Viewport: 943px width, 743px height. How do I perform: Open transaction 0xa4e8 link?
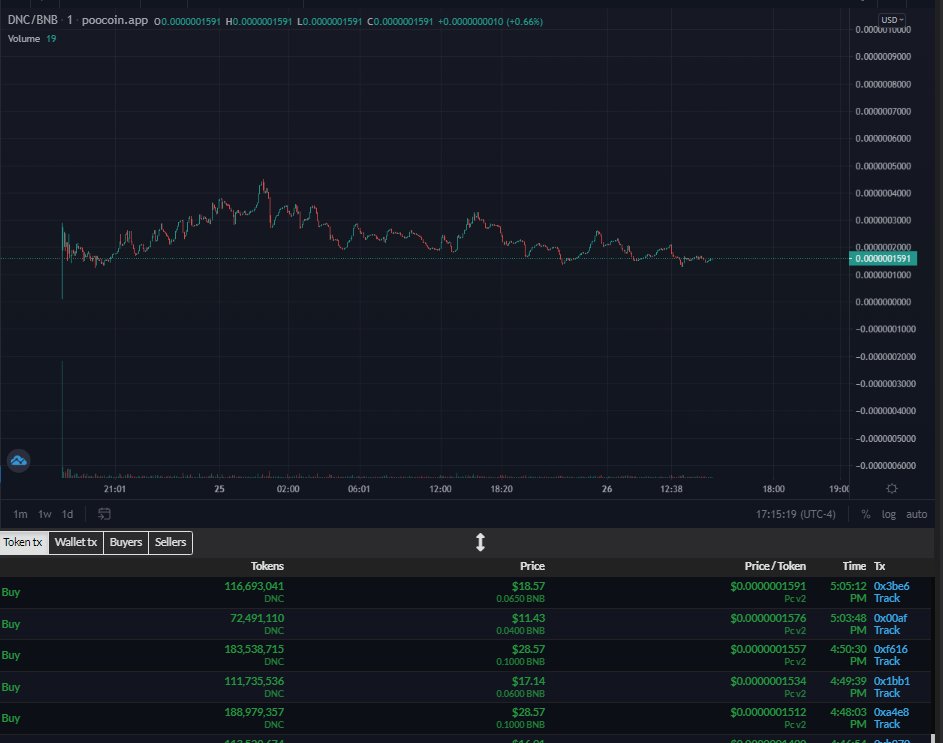tap(891, 712)
